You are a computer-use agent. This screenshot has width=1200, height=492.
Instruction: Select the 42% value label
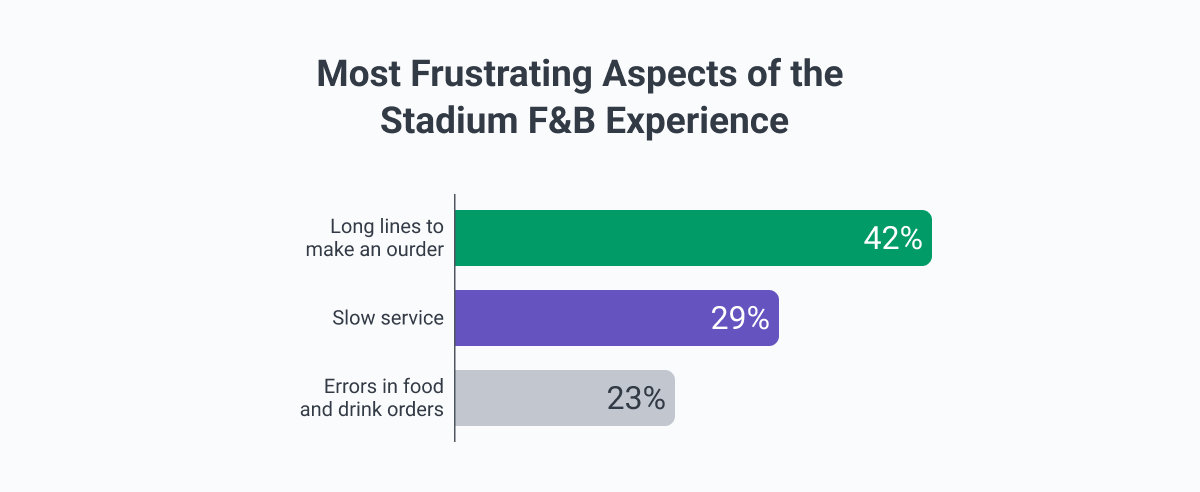(892, 239)
